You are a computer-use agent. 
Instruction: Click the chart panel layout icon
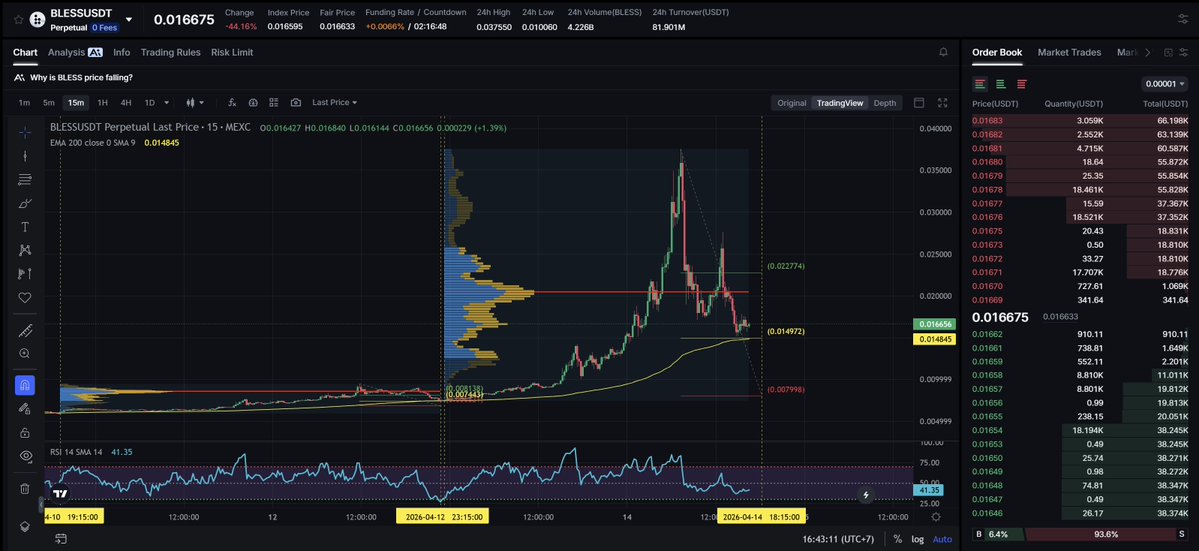pos(919,102)
